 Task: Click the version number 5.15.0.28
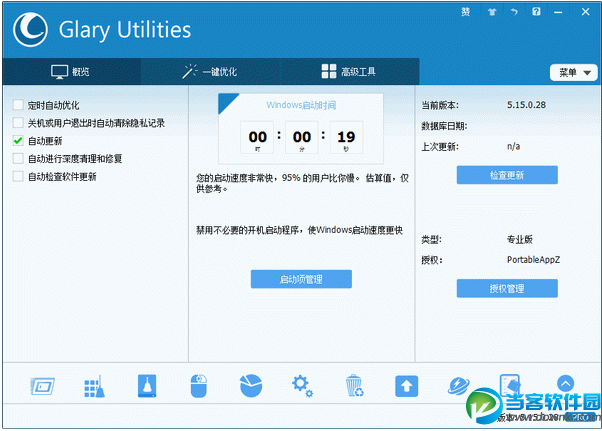526,105
